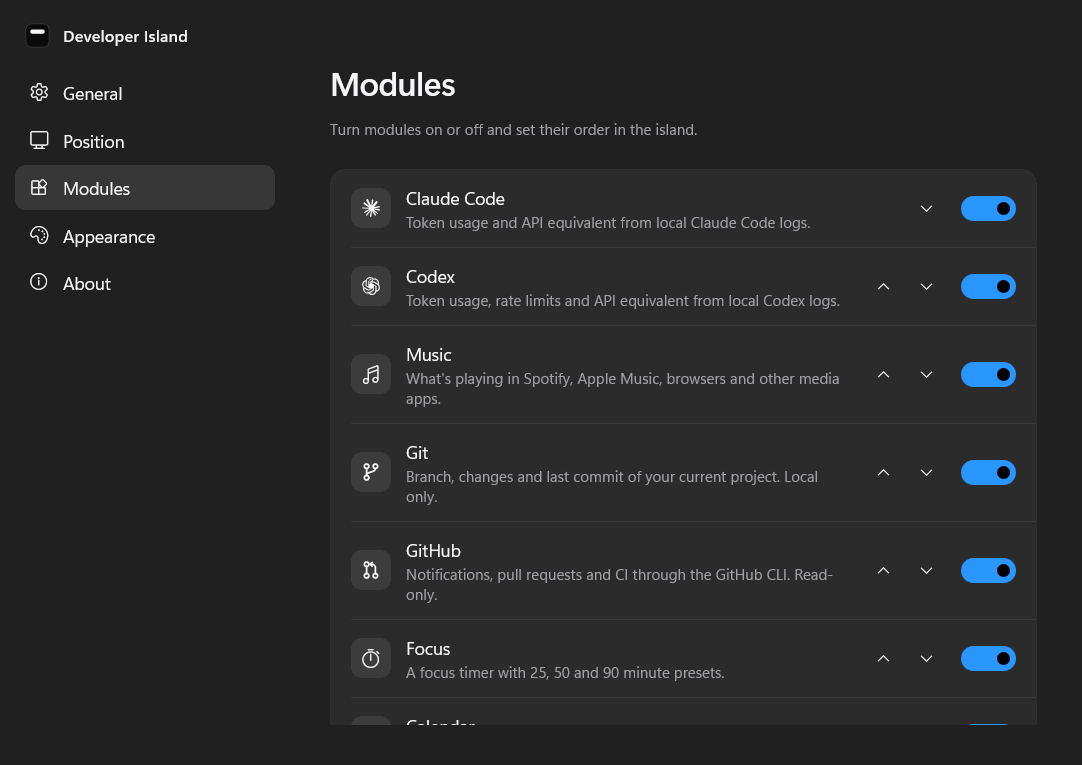
Task: Click the About info icon
Action: click(39, 282)
